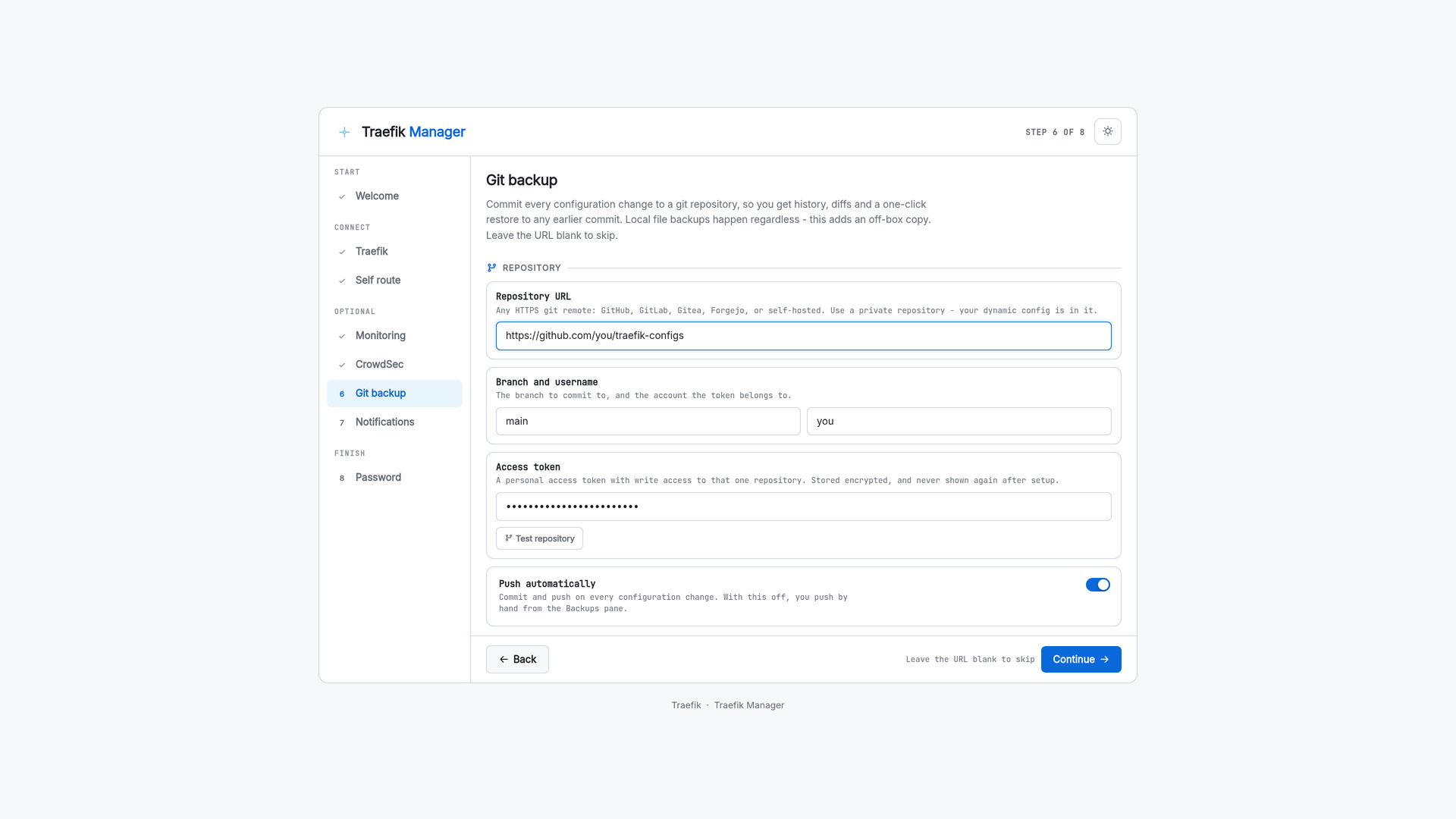The width and height of the screenshot is (1456, 819).
Task: Click the checkmark icon next to CrowdSec
Action: coord(342,365)
